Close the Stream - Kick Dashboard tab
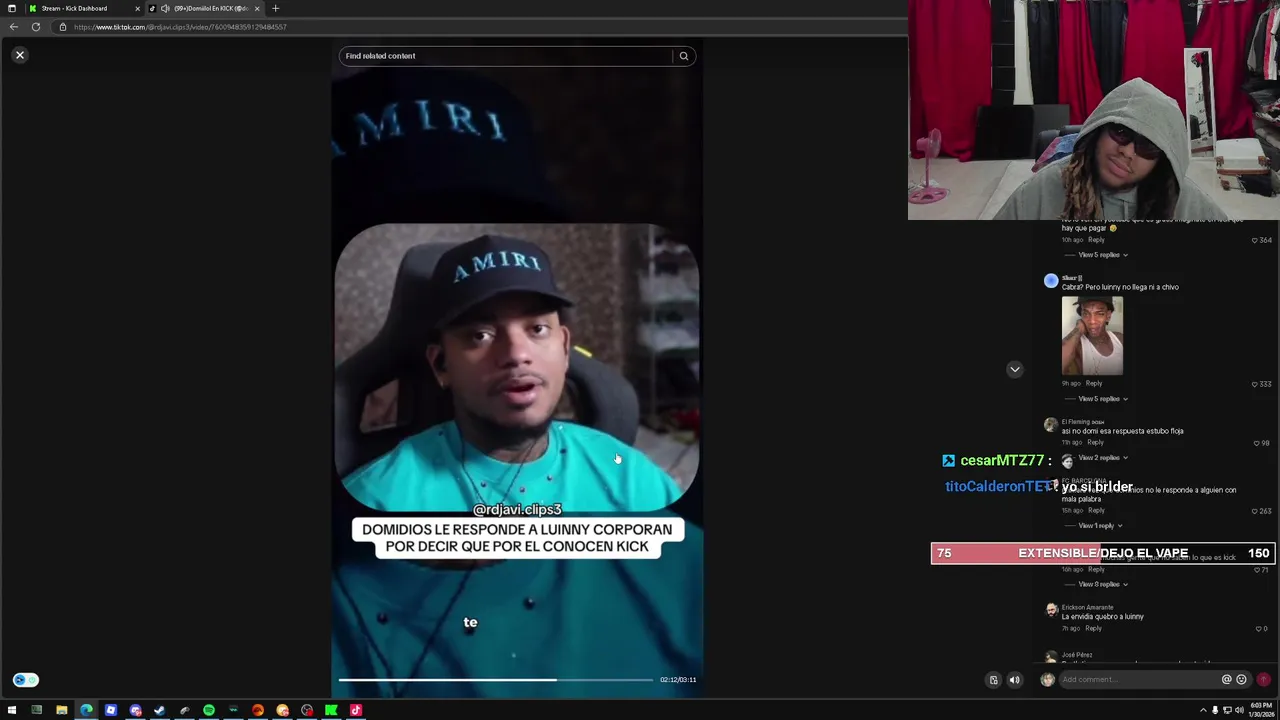Viewport: 1280px width, 720px height. (x=137, y=8)
